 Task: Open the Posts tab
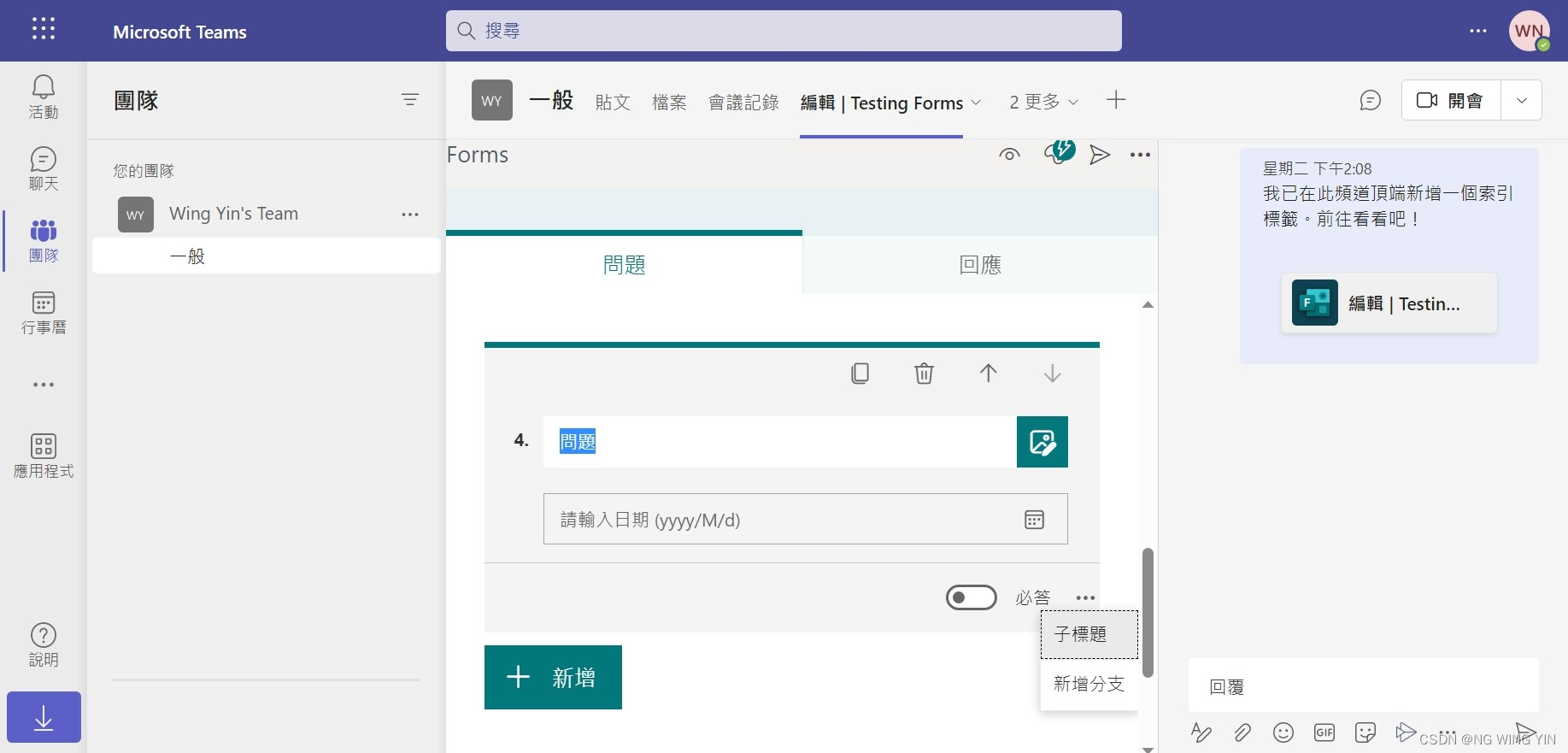[x=613, y=103]
